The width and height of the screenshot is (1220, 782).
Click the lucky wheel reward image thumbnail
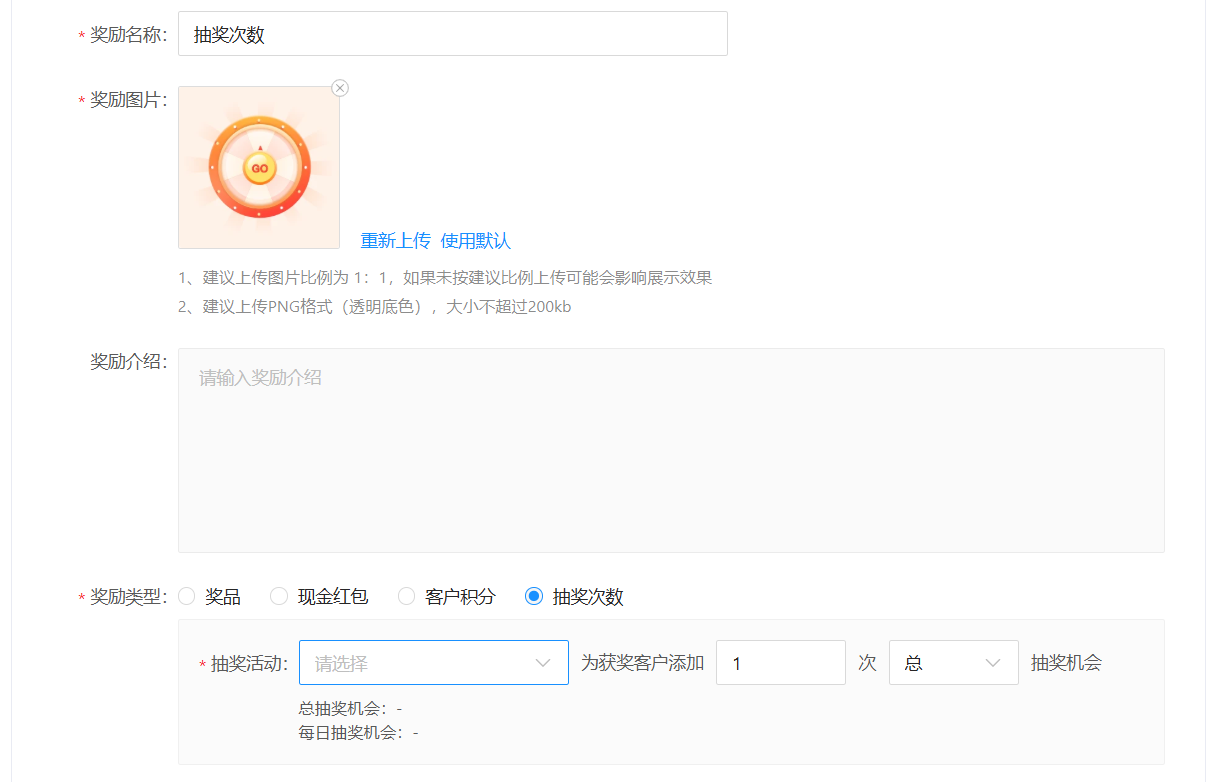(259, 168)
